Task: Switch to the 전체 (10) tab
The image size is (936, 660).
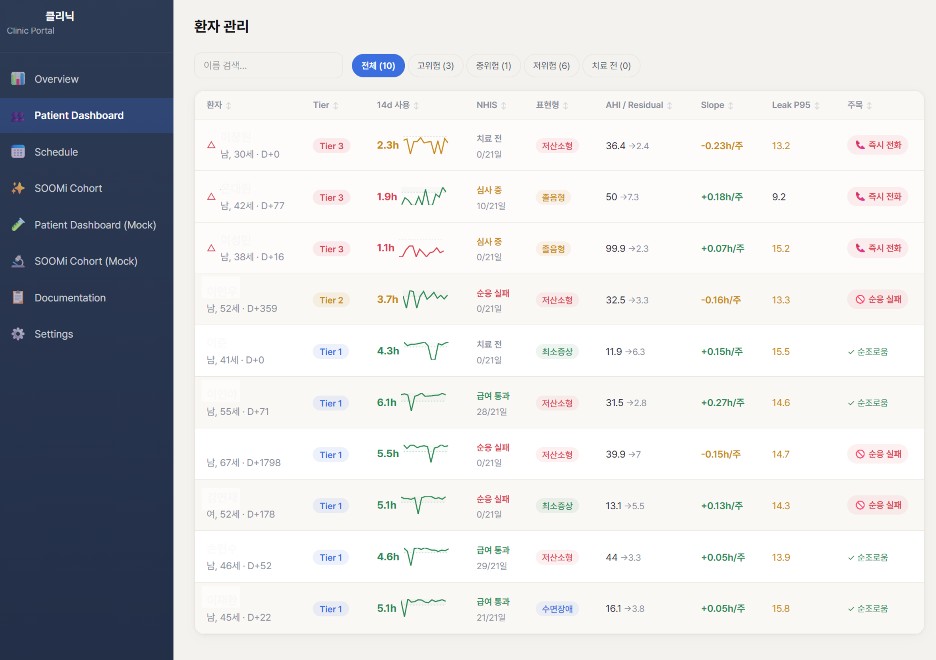Action: pos(378,65)
